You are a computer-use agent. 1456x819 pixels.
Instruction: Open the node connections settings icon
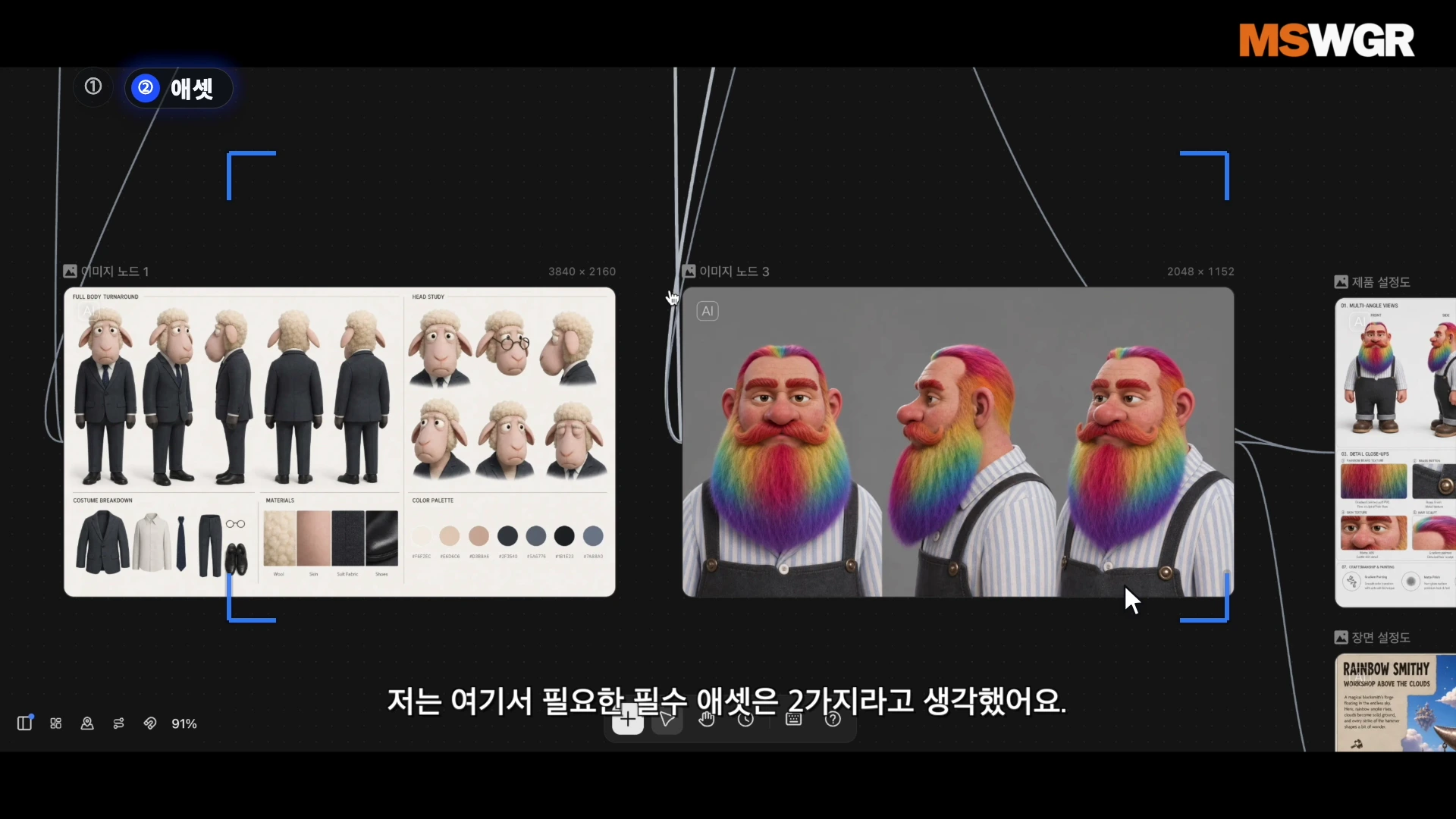(x=119, y=723)
